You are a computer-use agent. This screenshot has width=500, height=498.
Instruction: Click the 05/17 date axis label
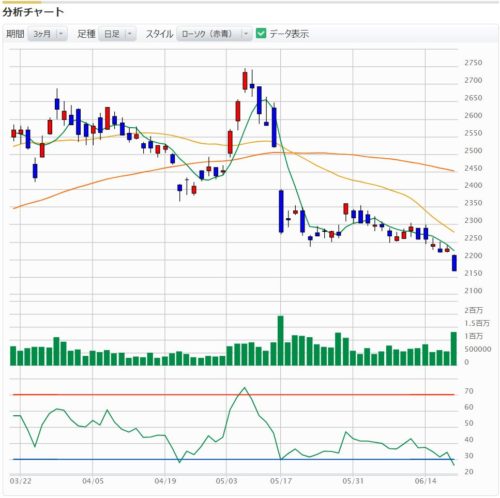[x=280, y=481]
